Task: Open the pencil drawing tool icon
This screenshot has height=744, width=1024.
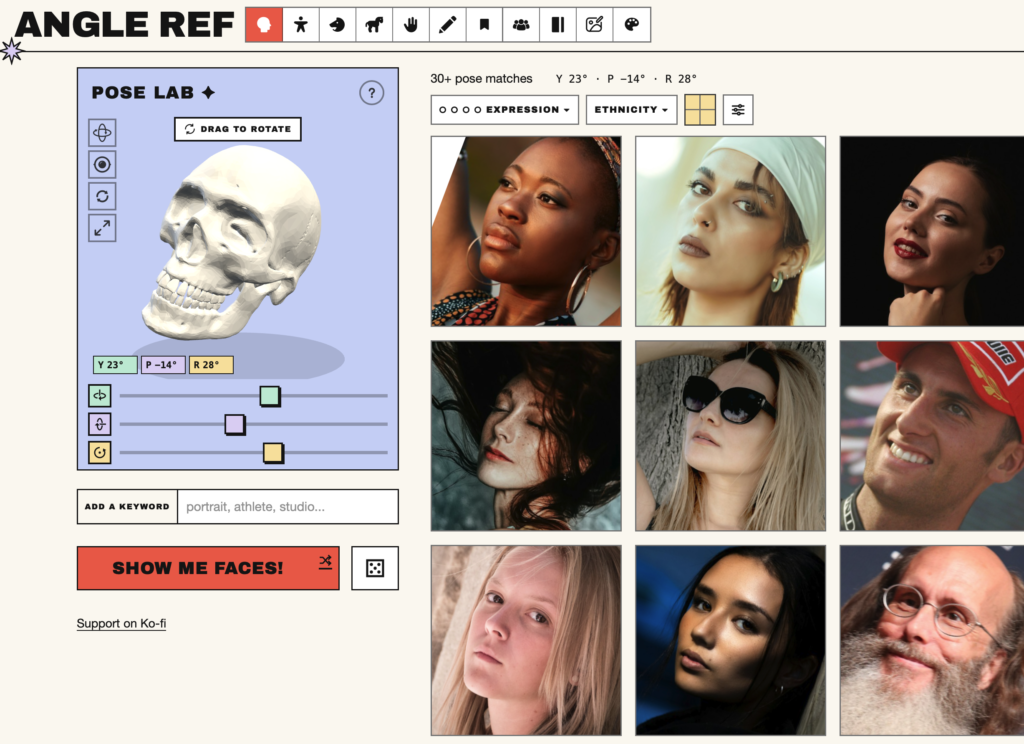Action: [x=447, y=25]
